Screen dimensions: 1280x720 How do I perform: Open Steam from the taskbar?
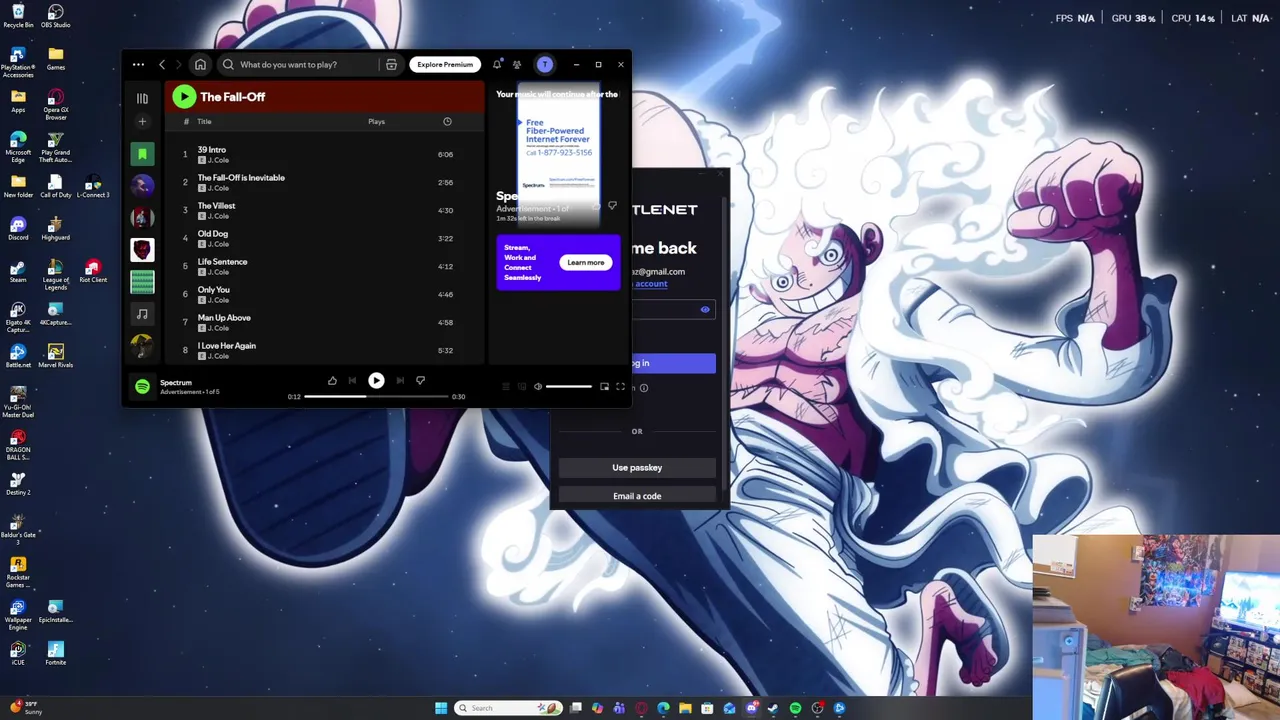click(773, 708)
